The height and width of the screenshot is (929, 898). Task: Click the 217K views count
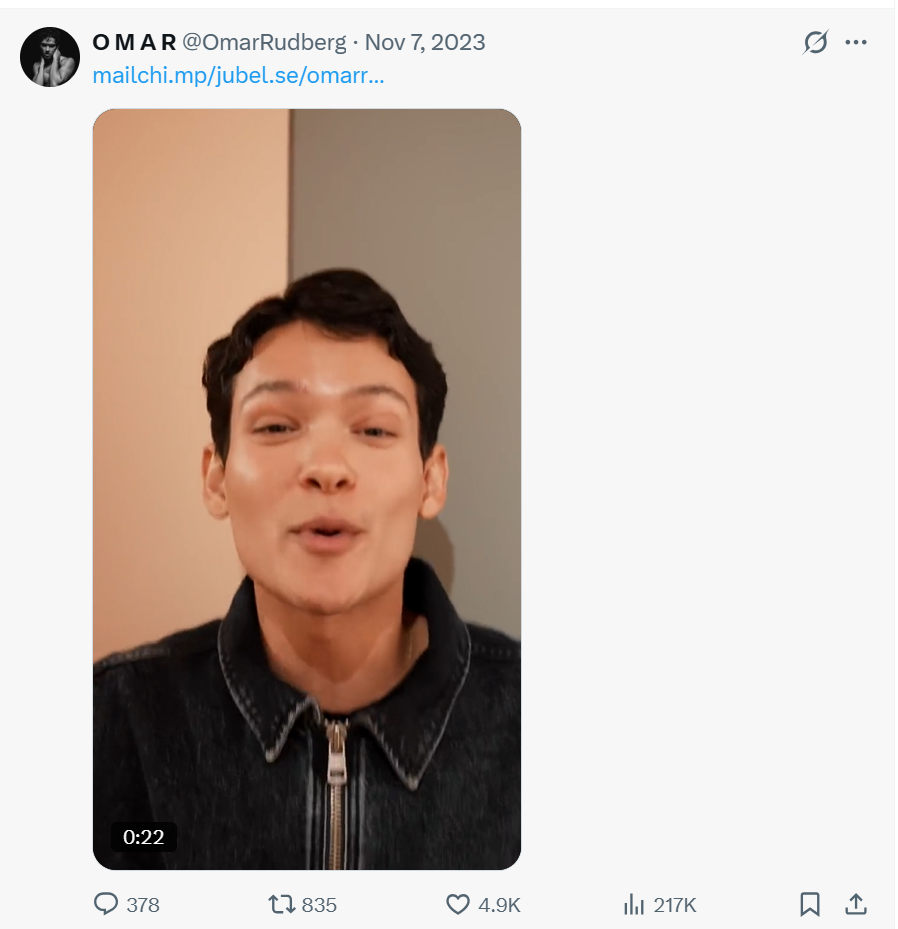pyautogui.click(x=675, y=905)
